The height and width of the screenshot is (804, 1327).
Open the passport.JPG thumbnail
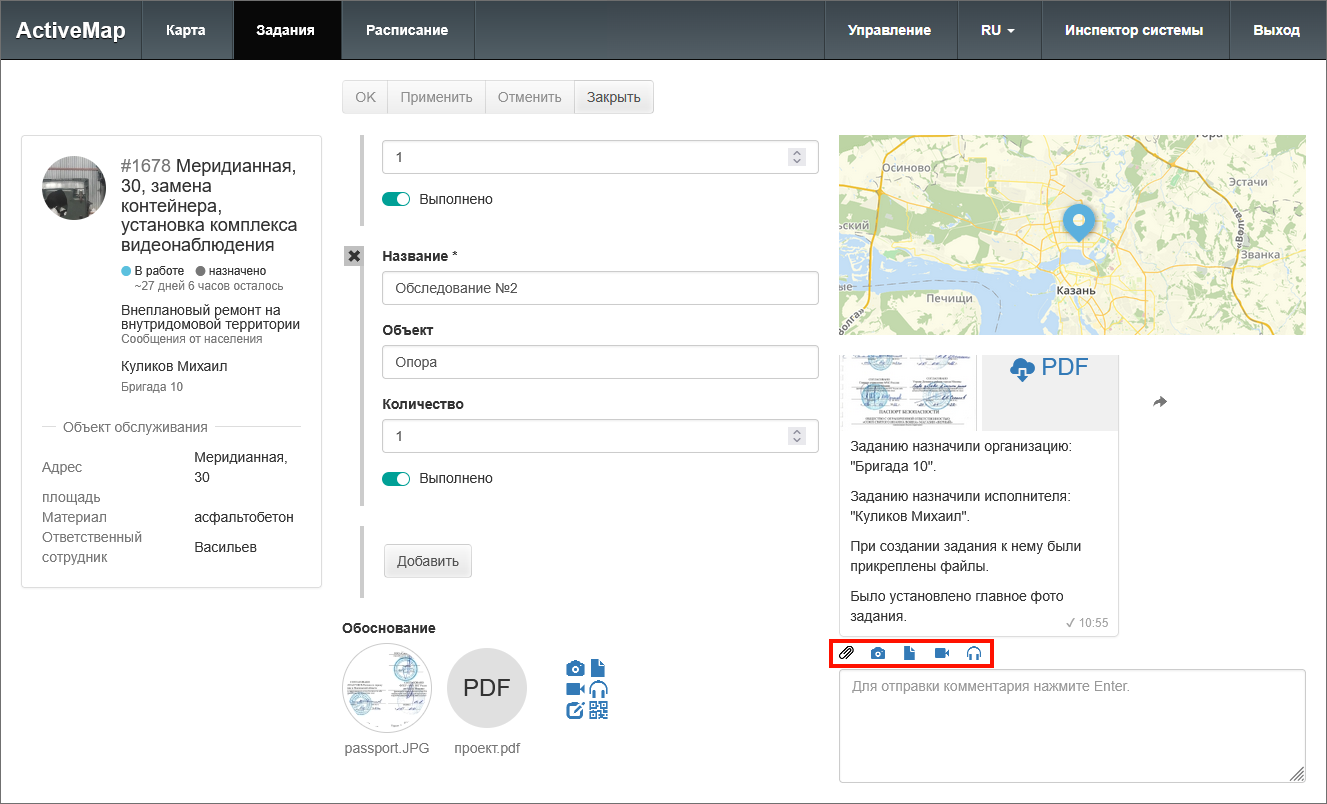[387, 689]
